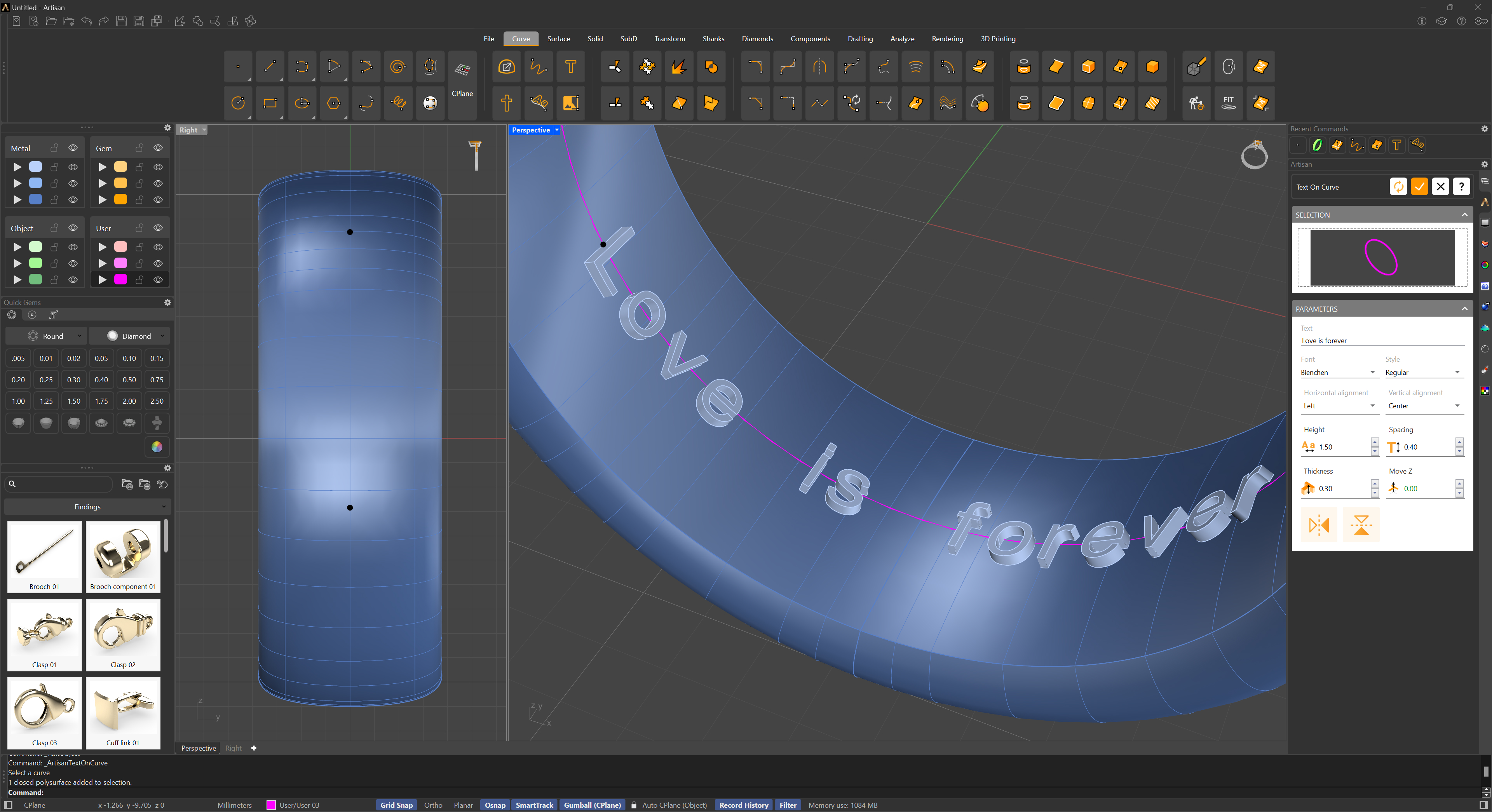1492x812 pixels.
Task: Open the Font dropdown showing Bienchen
Action: point(1337,373)
